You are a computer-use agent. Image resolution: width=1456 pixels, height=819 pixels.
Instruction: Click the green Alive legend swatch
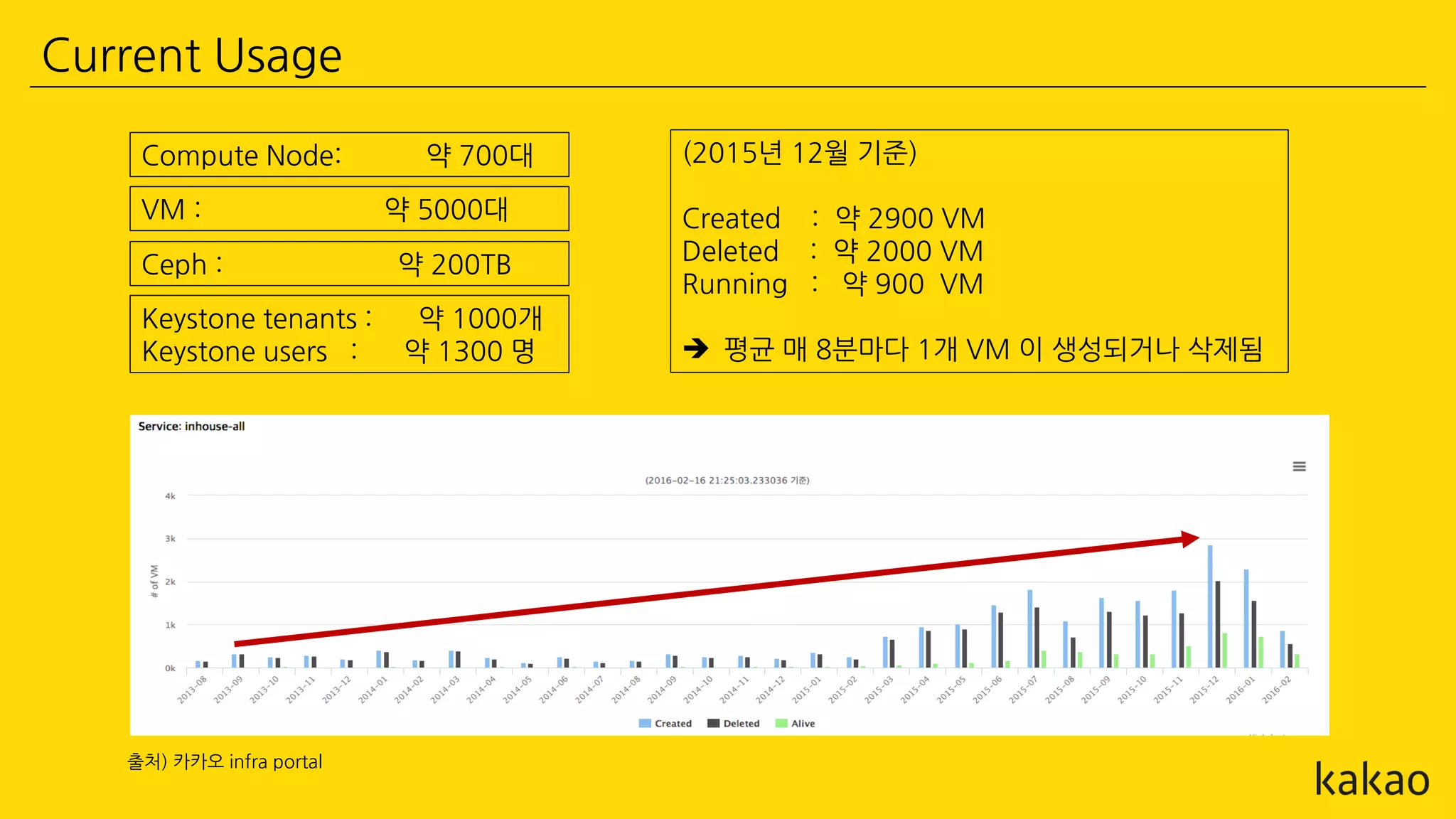click(x=781, y=723)
